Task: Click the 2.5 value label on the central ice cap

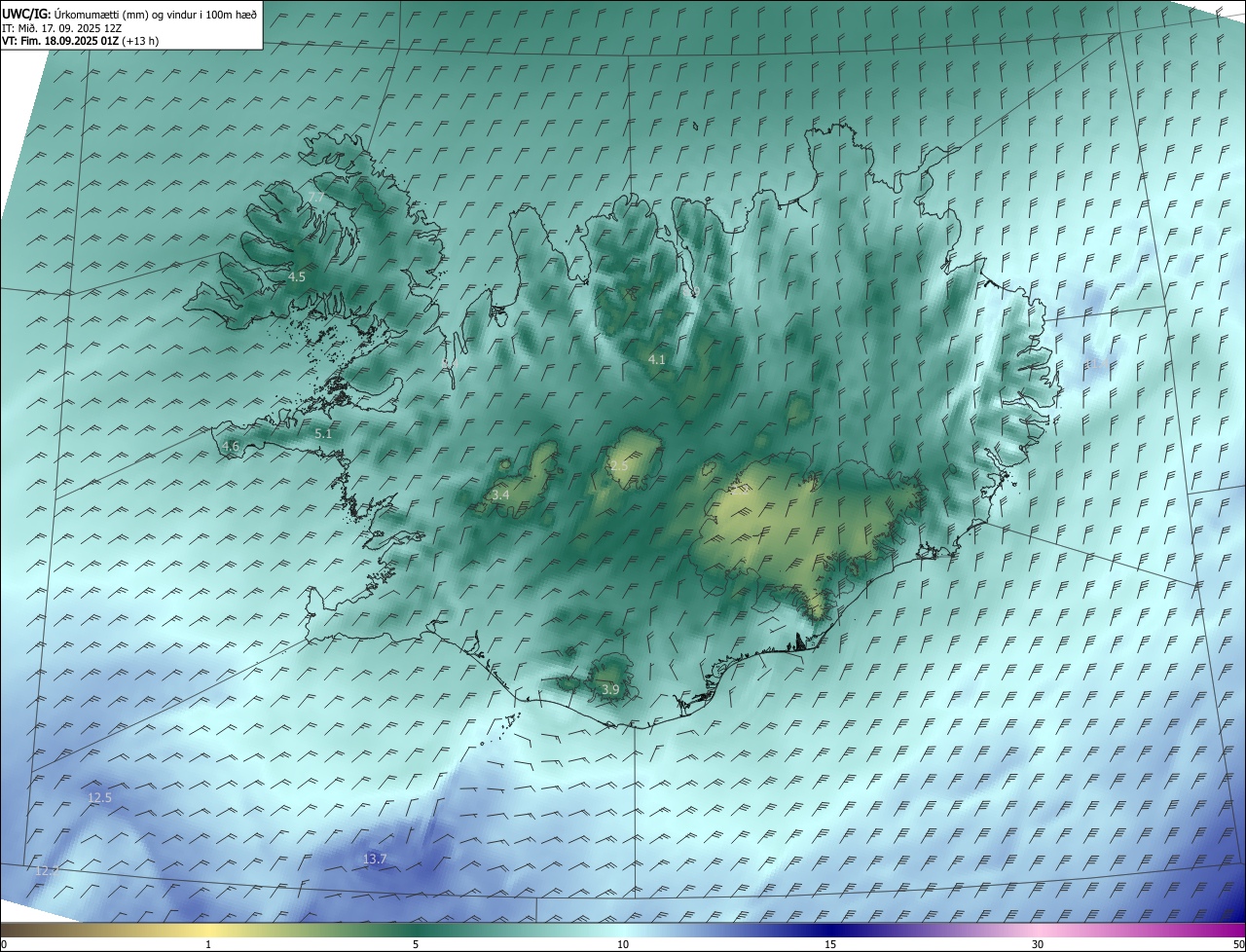Action: (x=619, y=467)
